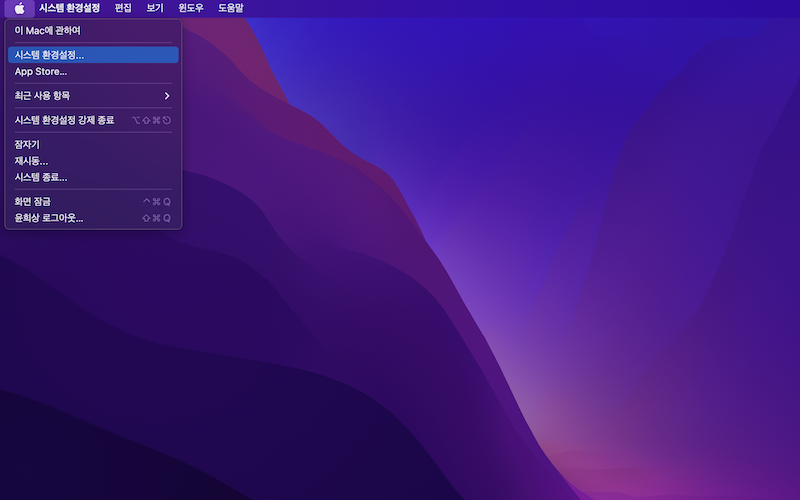
Task: Open the 편집 menu
Action: 123,8
